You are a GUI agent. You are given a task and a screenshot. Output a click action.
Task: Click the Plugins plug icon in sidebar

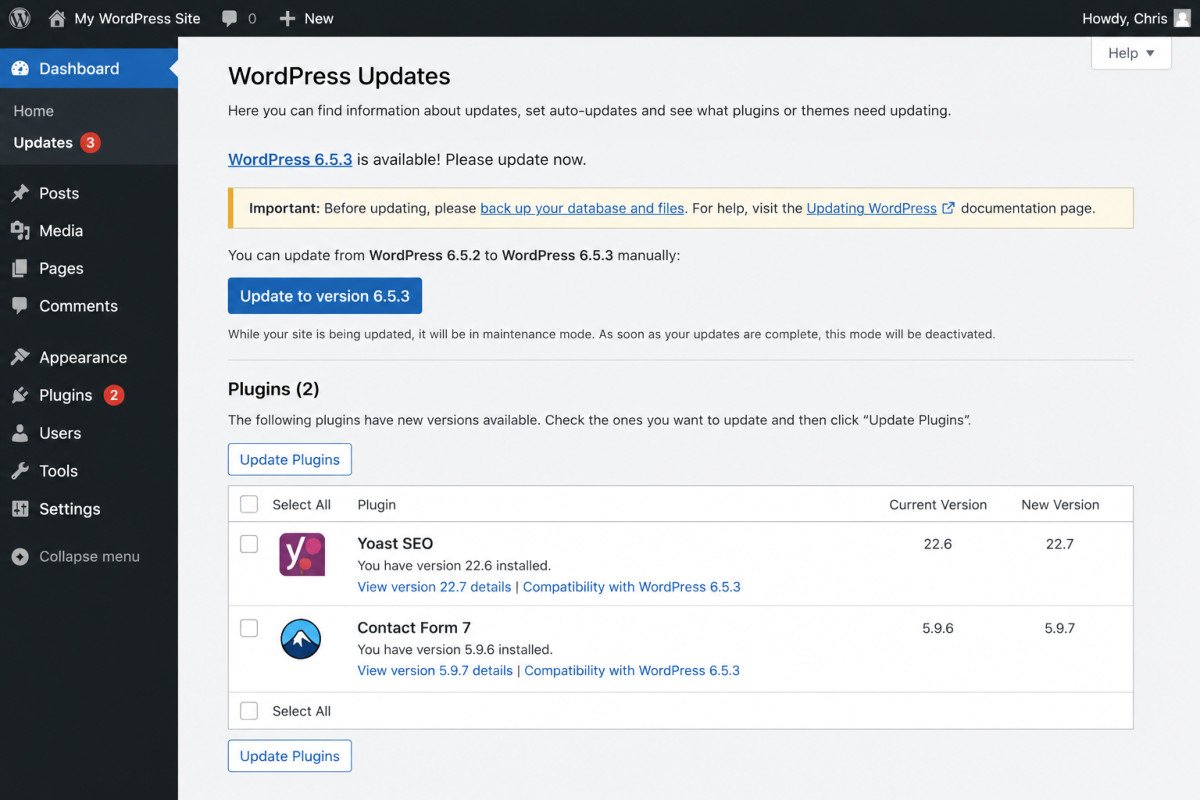tap(20, 395)
